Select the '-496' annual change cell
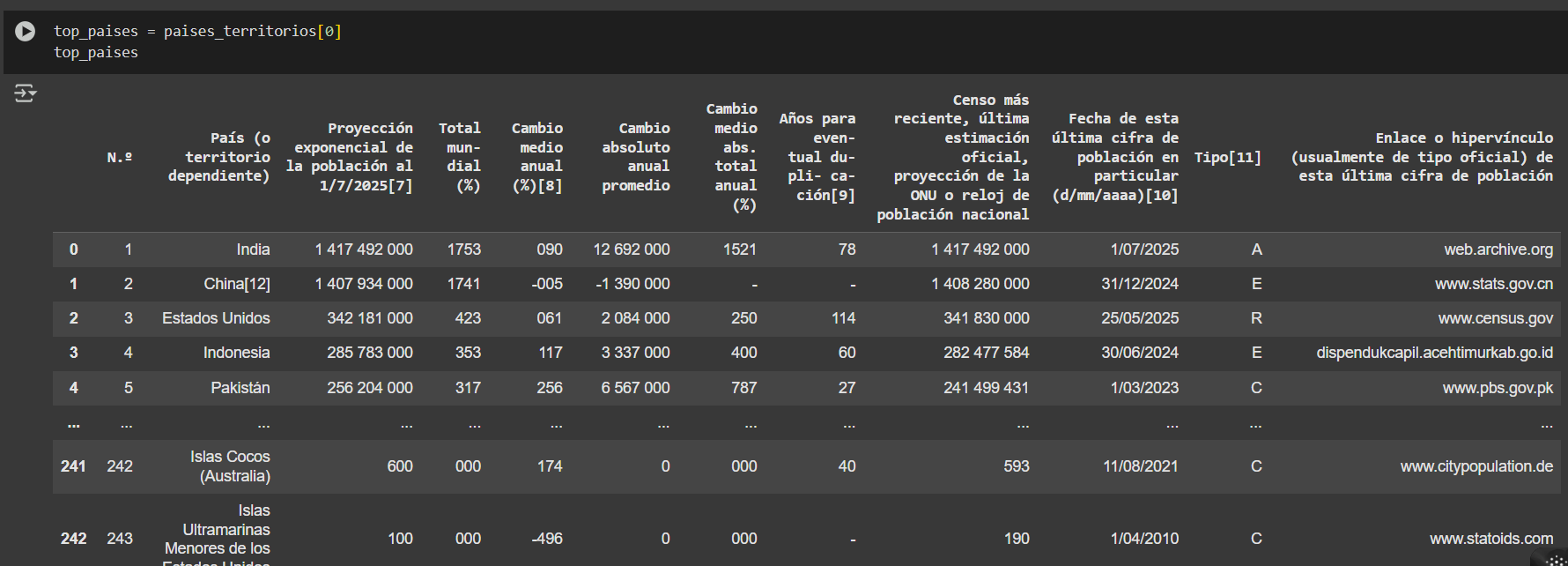 click(x=547, y=539)
